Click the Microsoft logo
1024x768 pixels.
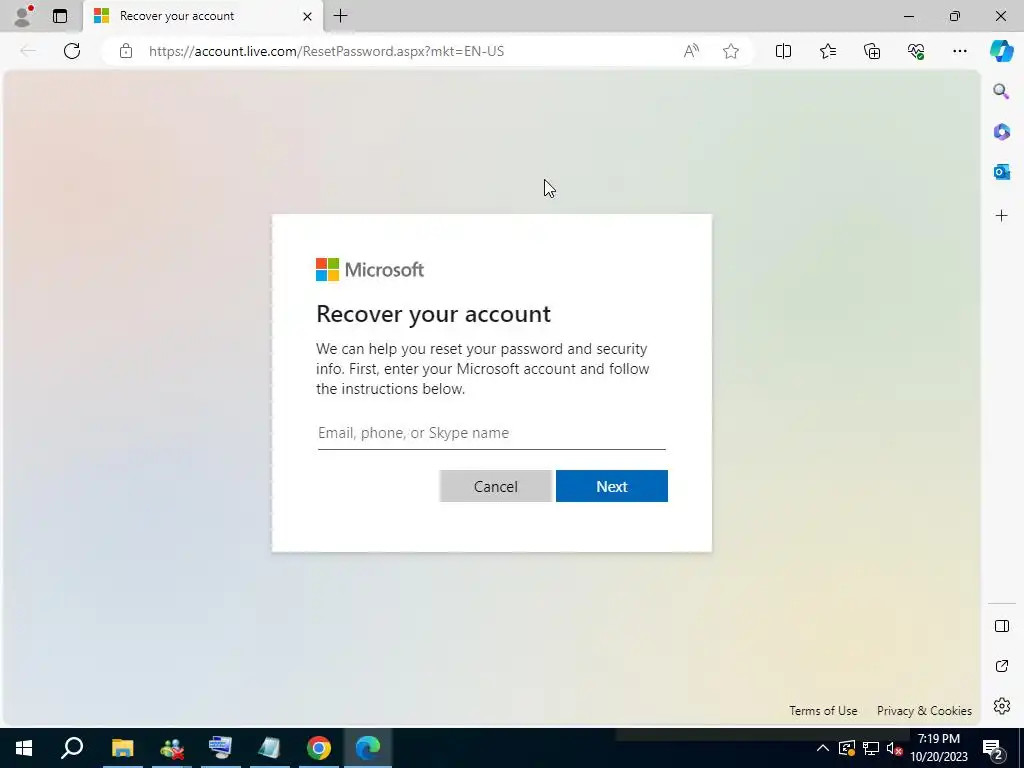click(x=370, y=270)
